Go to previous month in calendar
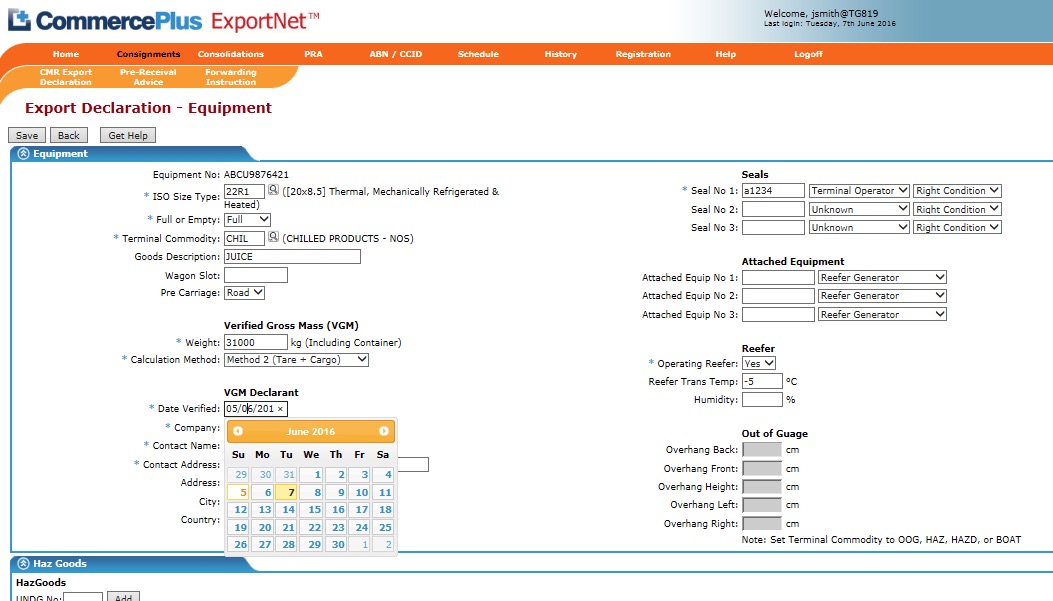This screenshot has width=1053, height=601. coord(238,431)
